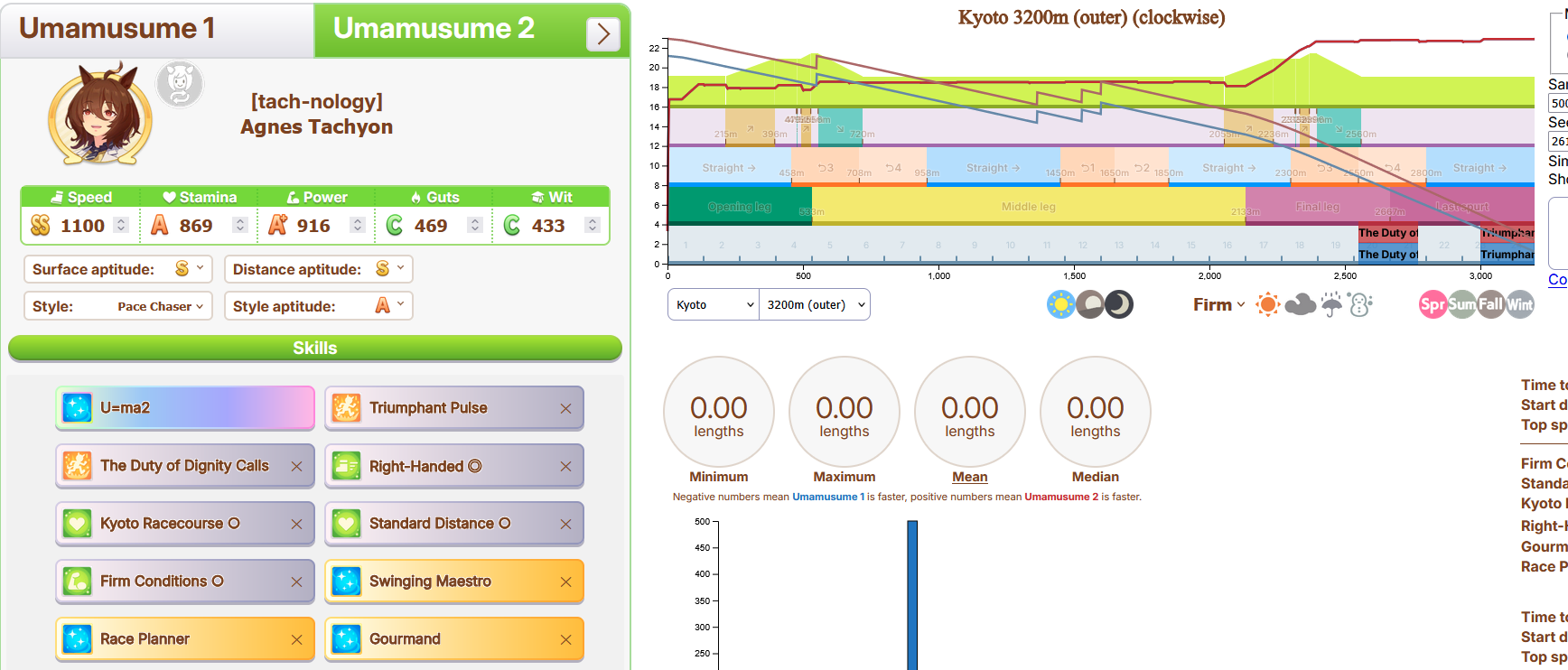
Task: Click Duty of Dignity Calls skill icon
Action: (77, 466)
